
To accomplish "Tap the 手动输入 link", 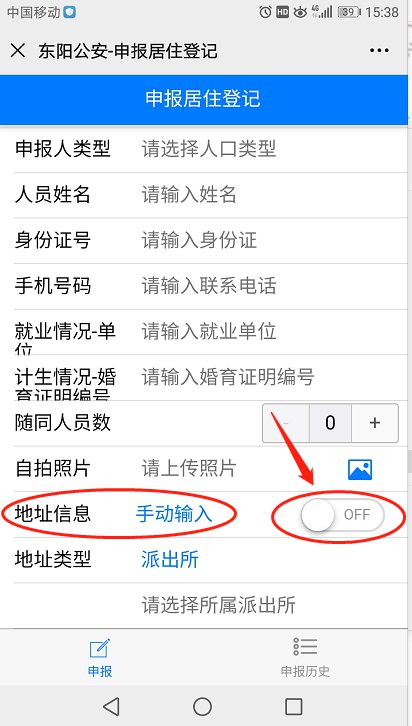I will click(x=174, y=514).
